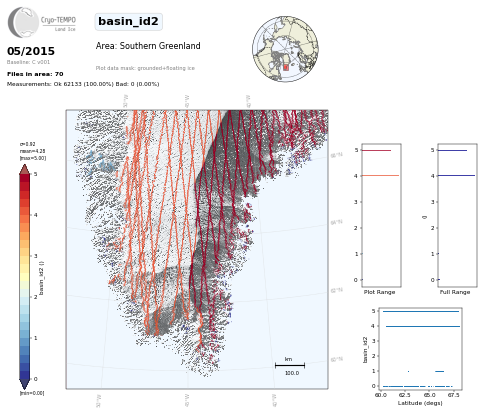The image size is (492, 410).
Task: Click the red area marker on globe
Action: pyautogui.click(x=286, y=67)
